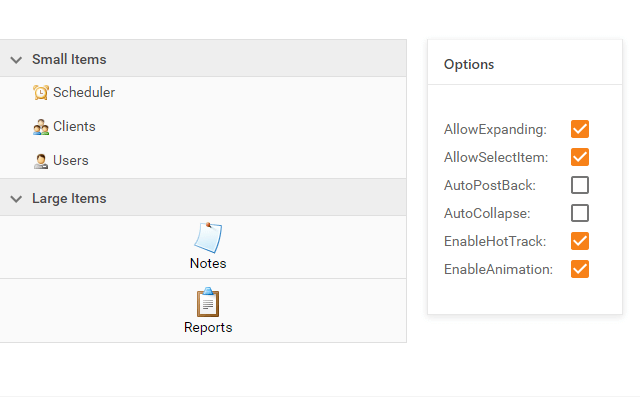Click the Large Items header title
Viewport: 640px width, 400px height.
[69, 199]
